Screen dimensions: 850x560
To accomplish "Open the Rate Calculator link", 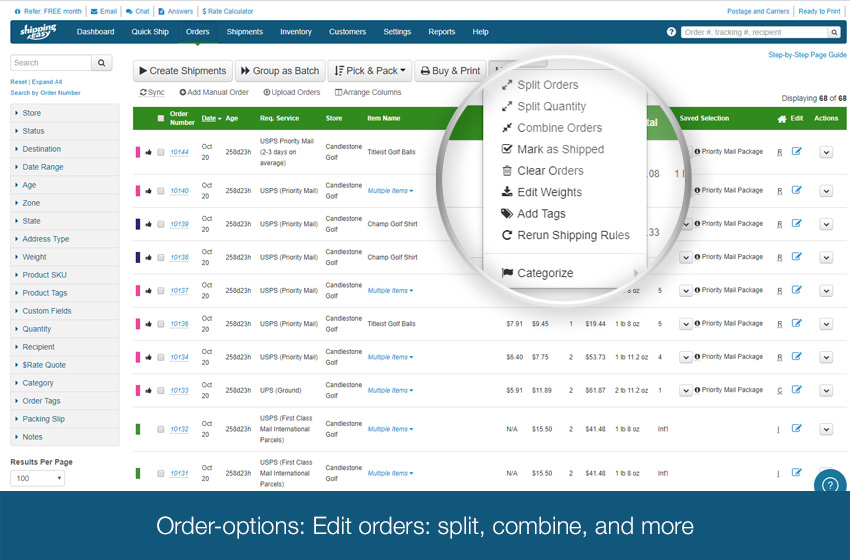I will [x=228, y=11].
